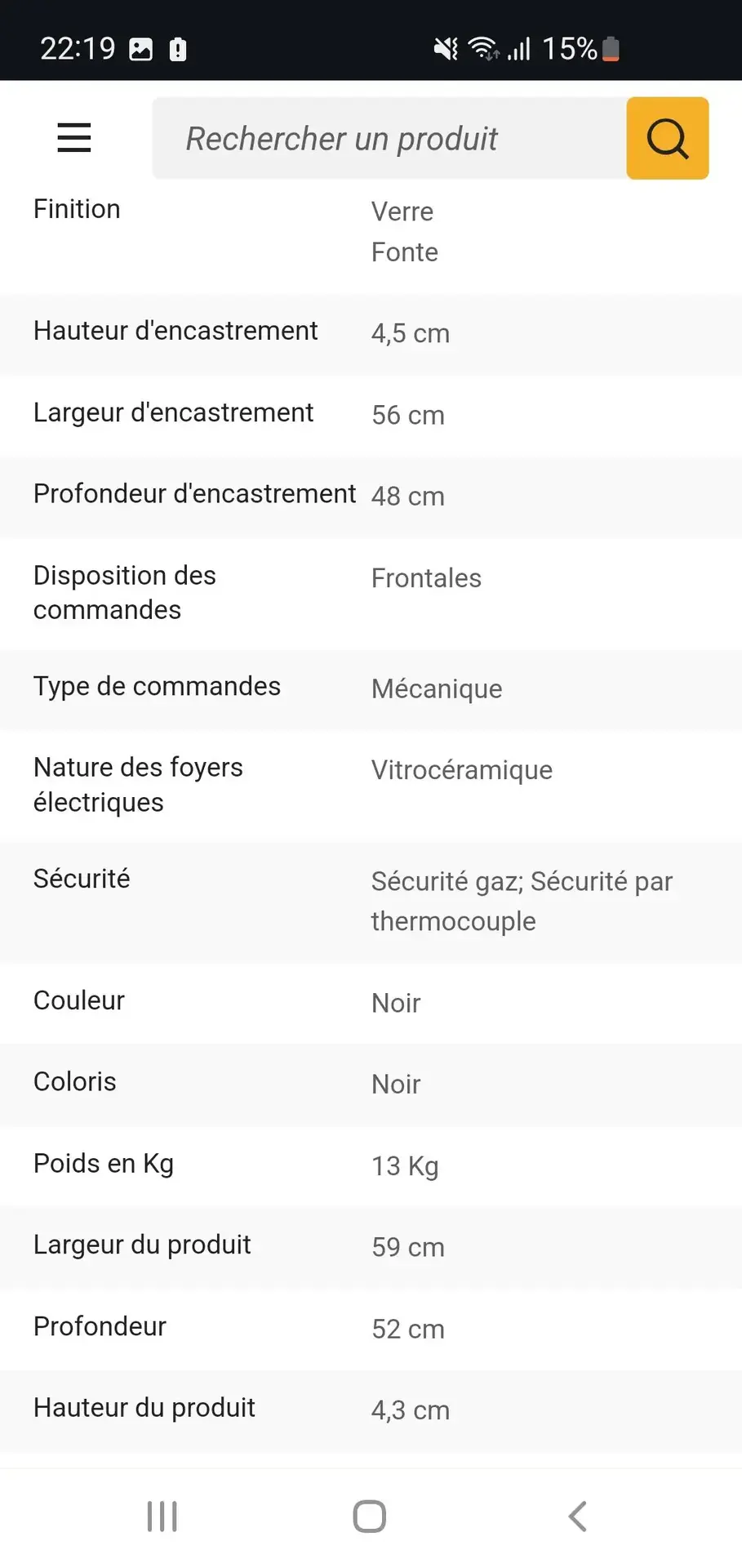Tap the battery icon in status bar
The height and width of the screenshot is (1568, 742).
click(x=611, y=49)
